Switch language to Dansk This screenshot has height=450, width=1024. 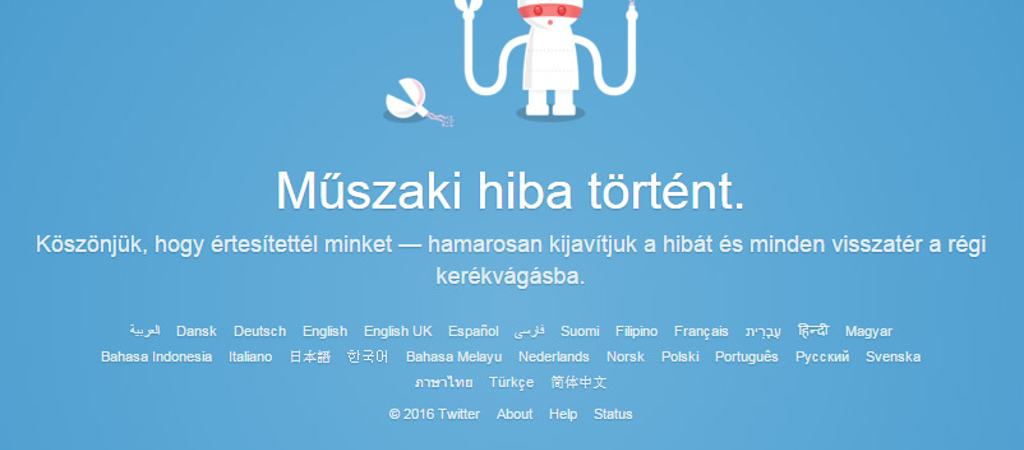pos(197,331)
